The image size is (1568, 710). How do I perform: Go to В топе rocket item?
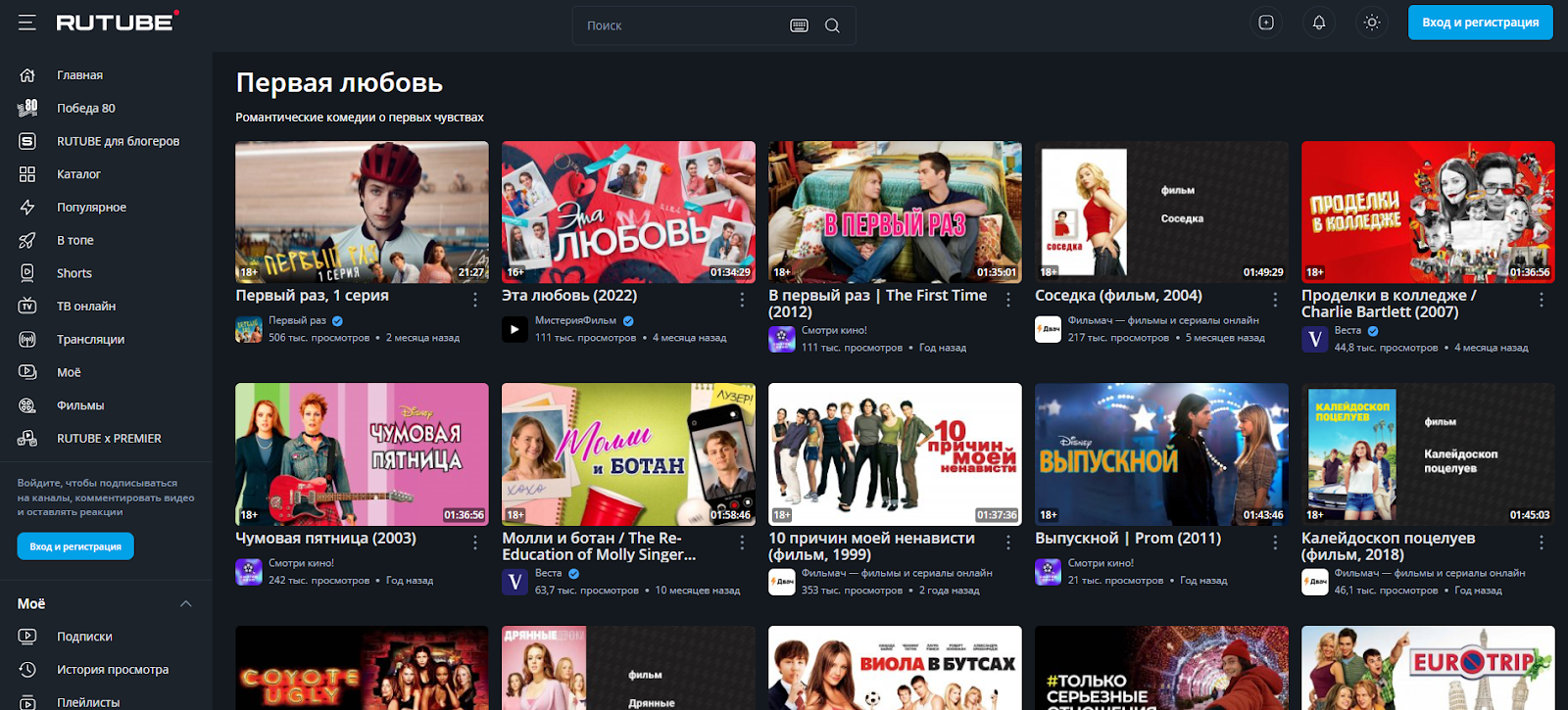tap(74, 240)
